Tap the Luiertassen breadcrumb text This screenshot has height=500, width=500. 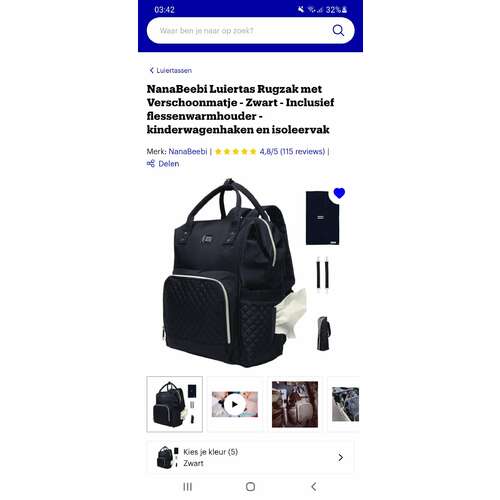[174, 71]
